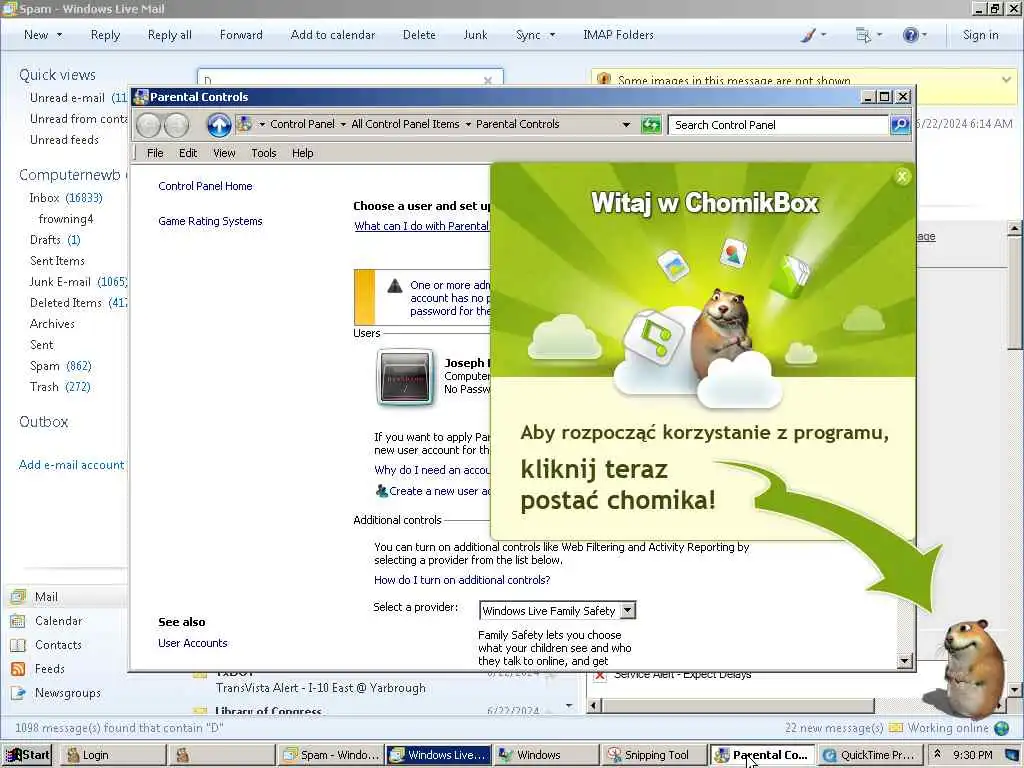This screenshot has width=1024, height=768.
Task: Click the Up arrow in Parental Controls window
Action: 219,125
